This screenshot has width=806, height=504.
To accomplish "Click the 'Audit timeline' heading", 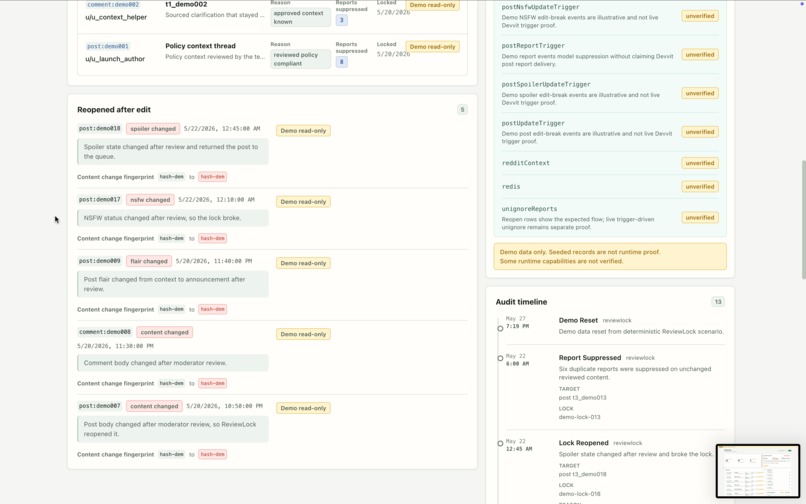I will (x=521, y=302).
